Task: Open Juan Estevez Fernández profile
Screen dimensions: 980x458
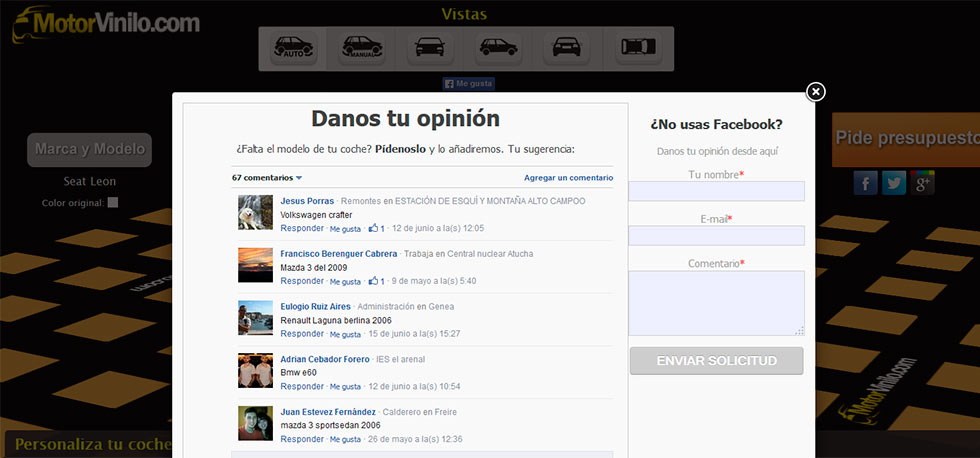Action: click(328, 412)
